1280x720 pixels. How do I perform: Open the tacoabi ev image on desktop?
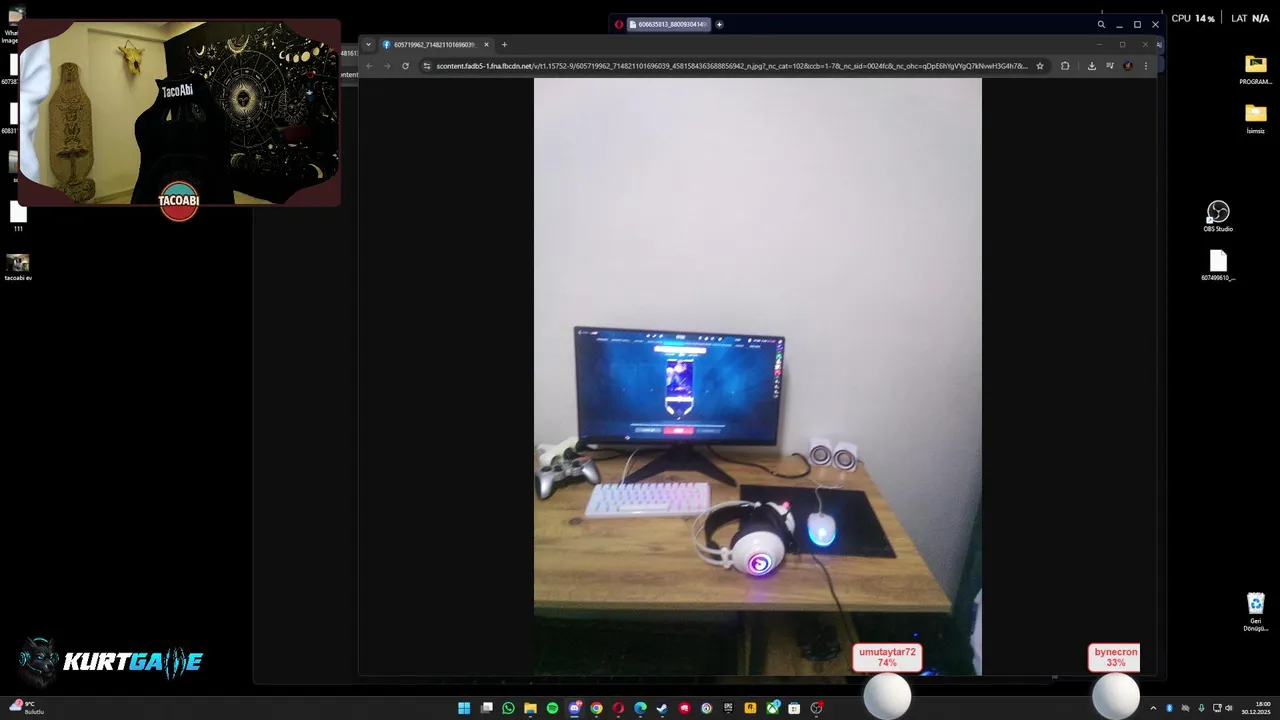point(18,266)
